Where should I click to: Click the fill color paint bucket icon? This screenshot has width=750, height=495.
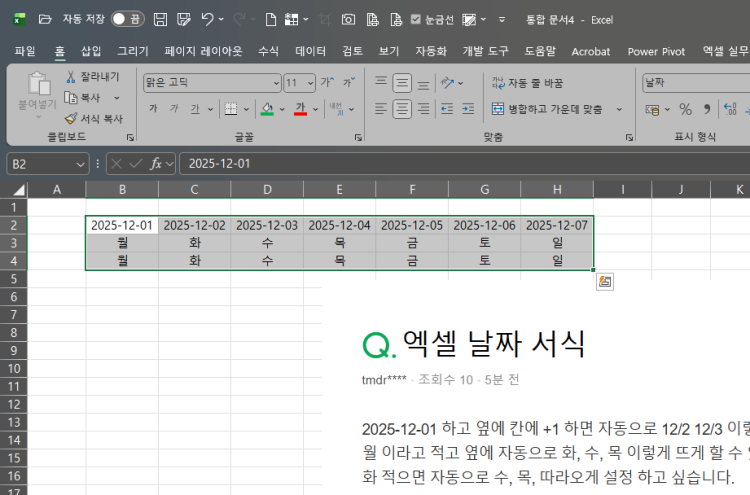(x=266, y=109)
